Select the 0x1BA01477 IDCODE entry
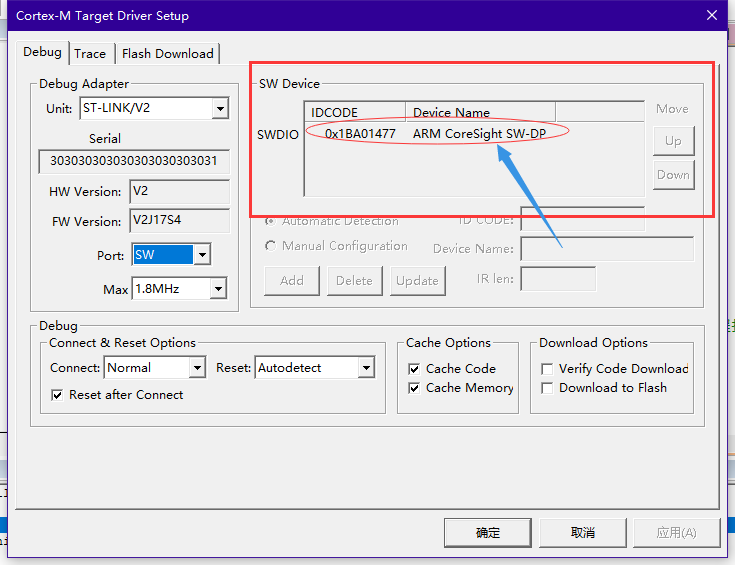Viewport: 735px width, 565px height. click(360, 134)
